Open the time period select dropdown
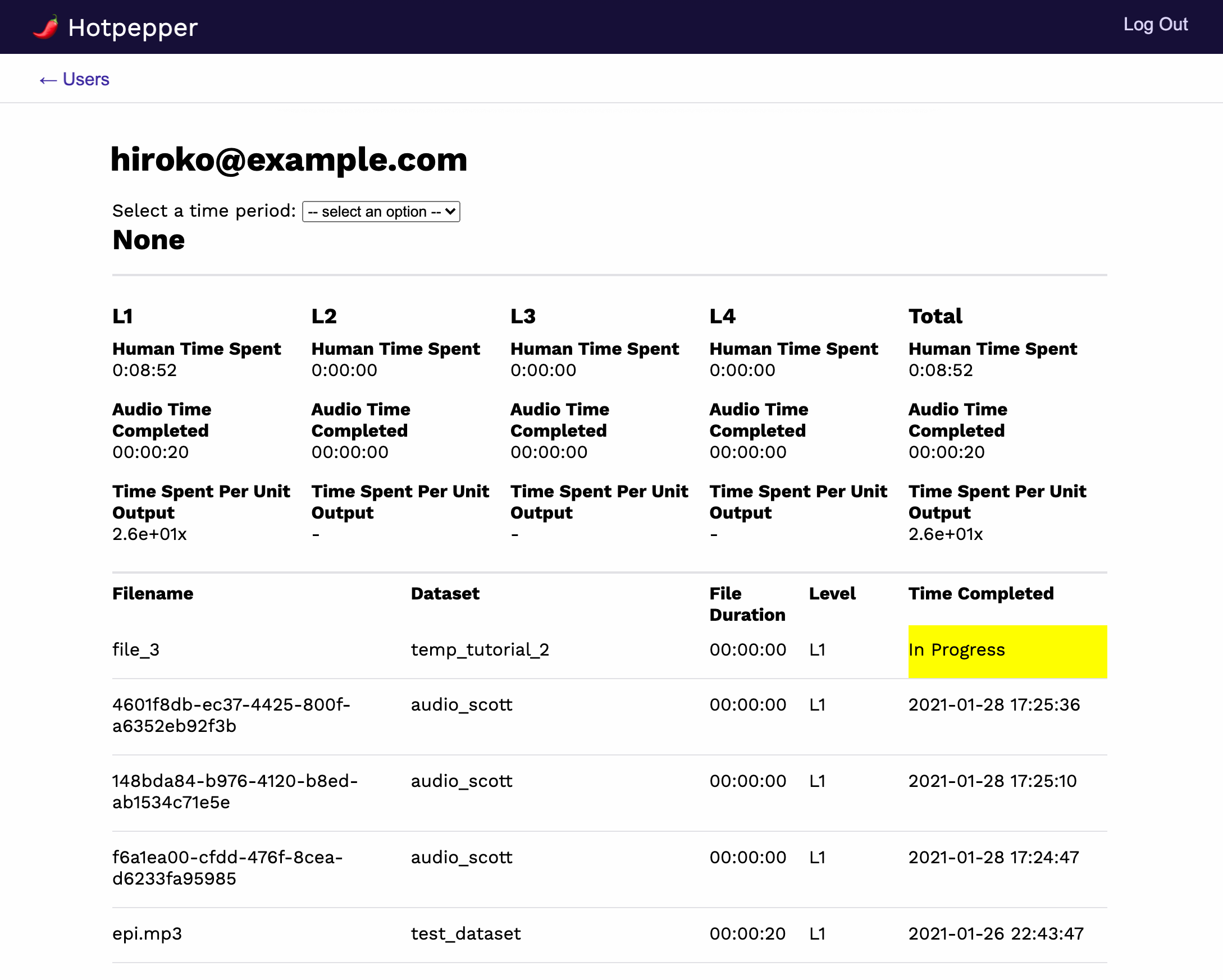Viewport: 1223px width, 980px height. tap(381, 212)
